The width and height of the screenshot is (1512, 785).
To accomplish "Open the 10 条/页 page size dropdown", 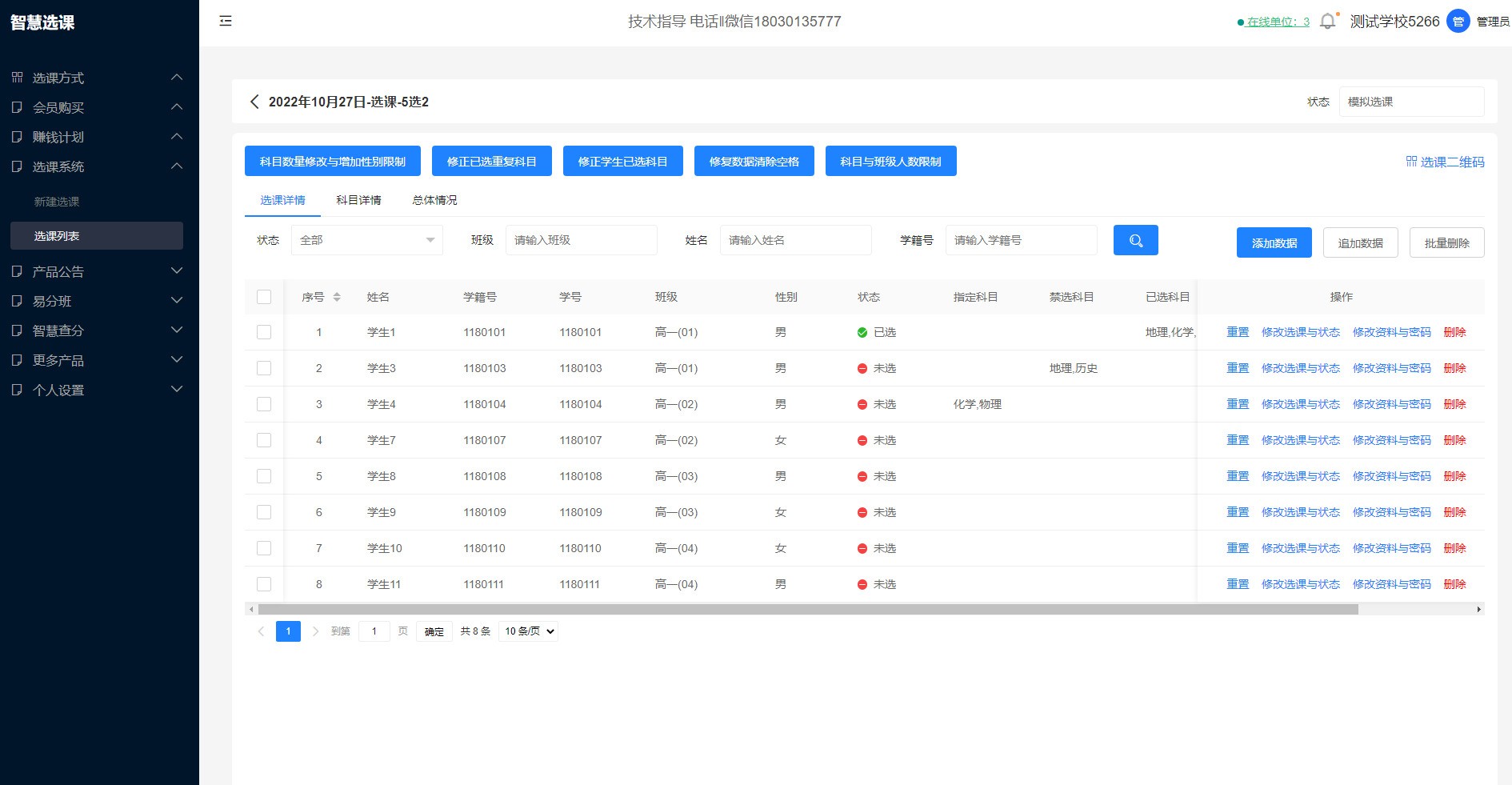I will (x=528, y=631).
